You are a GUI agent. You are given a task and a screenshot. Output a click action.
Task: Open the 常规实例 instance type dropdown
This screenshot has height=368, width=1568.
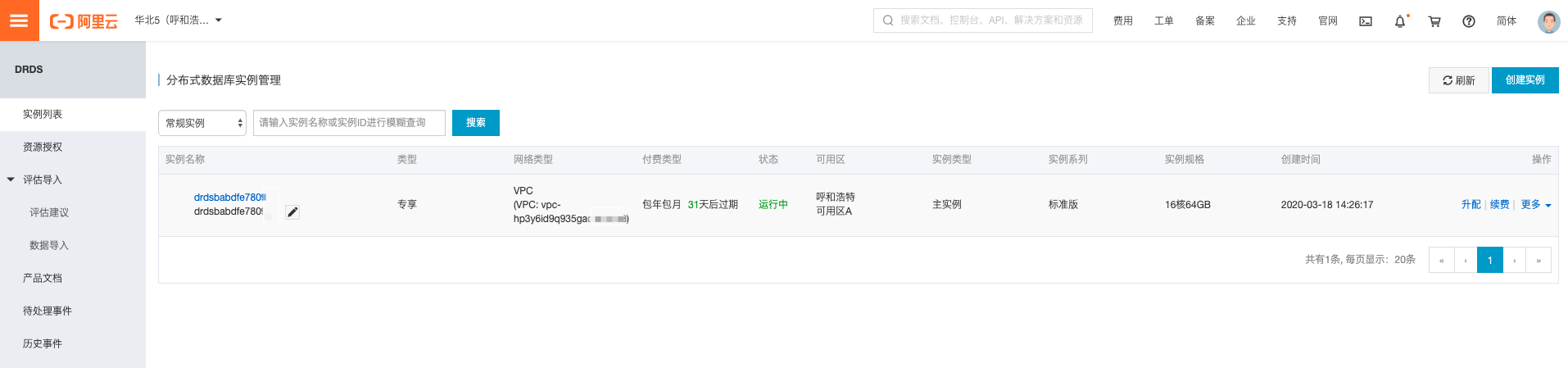pos(202,123)
